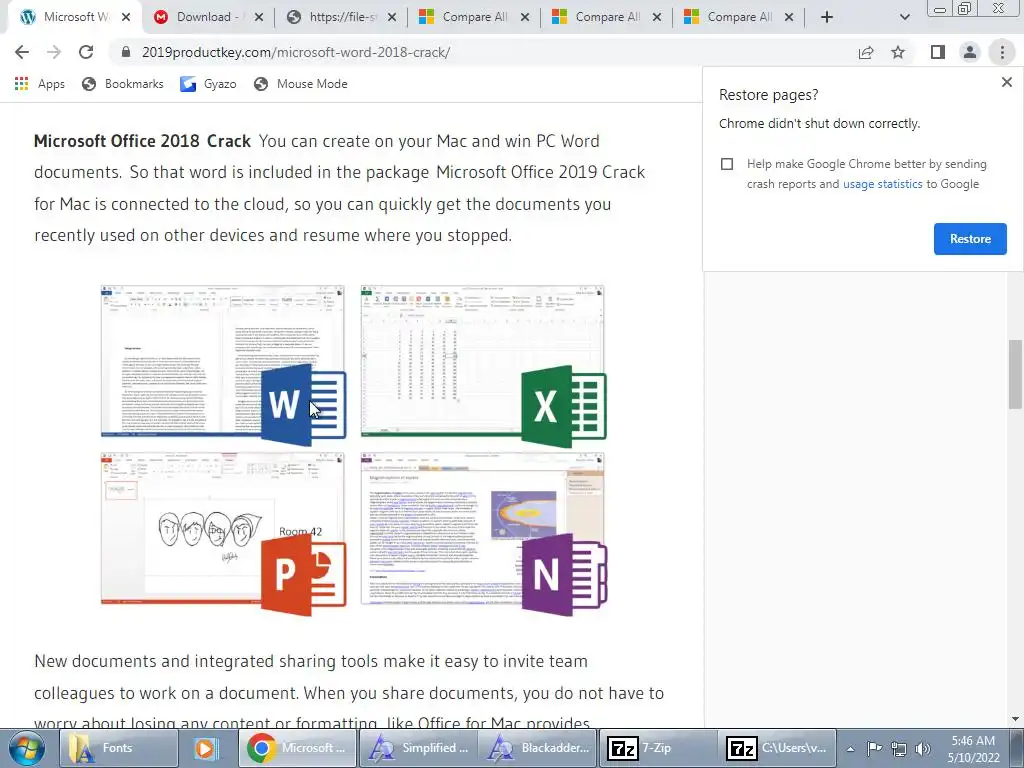Click the browser forward arrow
Screen dimensions: 1024x768
(x=54, y=52)
